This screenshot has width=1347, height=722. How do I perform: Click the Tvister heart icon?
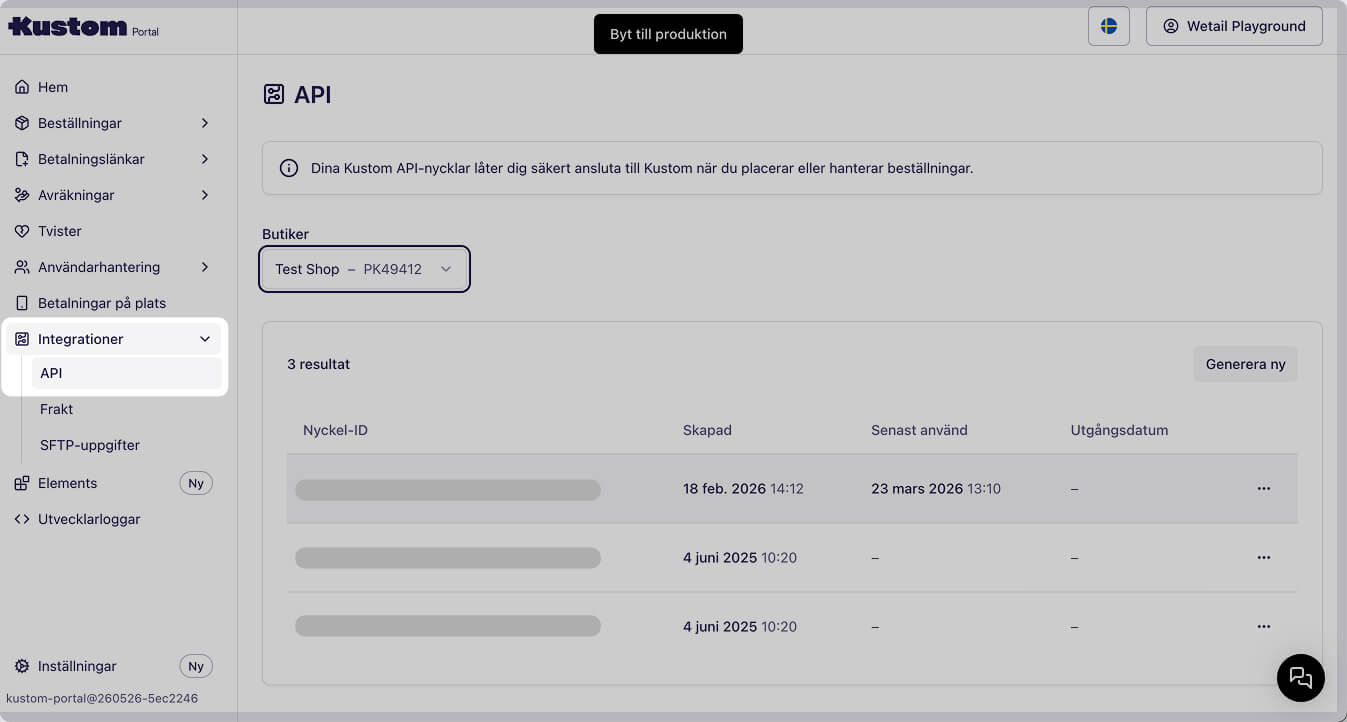click(x=22, y=231)
